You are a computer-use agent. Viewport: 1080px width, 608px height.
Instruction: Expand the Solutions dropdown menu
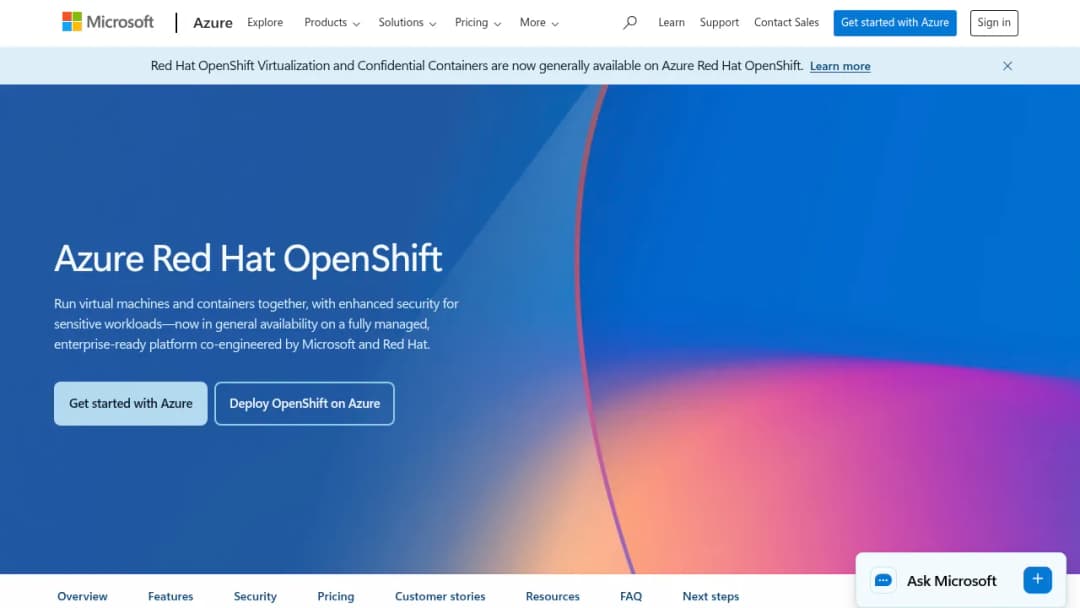[407, 23]
